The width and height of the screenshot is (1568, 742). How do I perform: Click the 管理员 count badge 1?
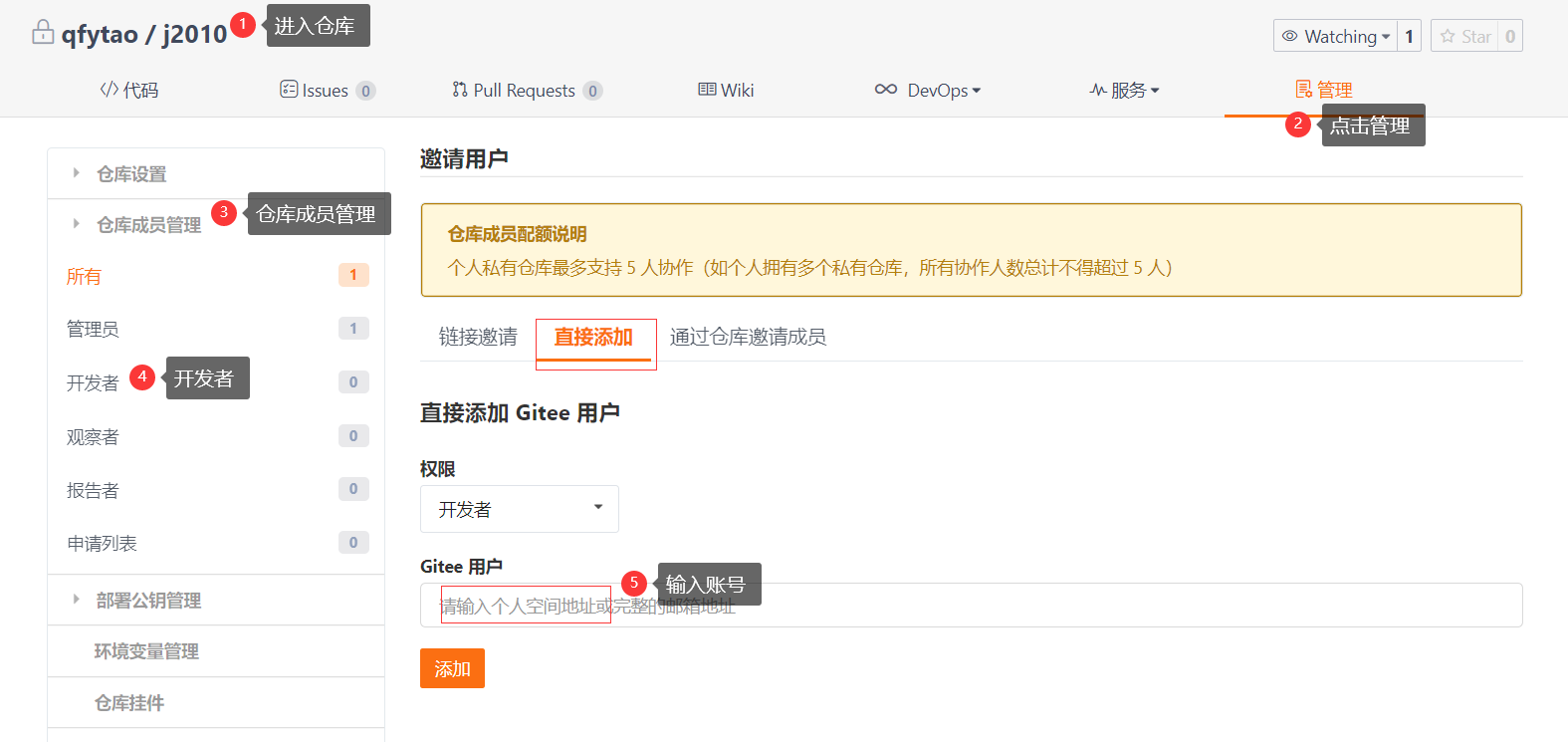353,329
